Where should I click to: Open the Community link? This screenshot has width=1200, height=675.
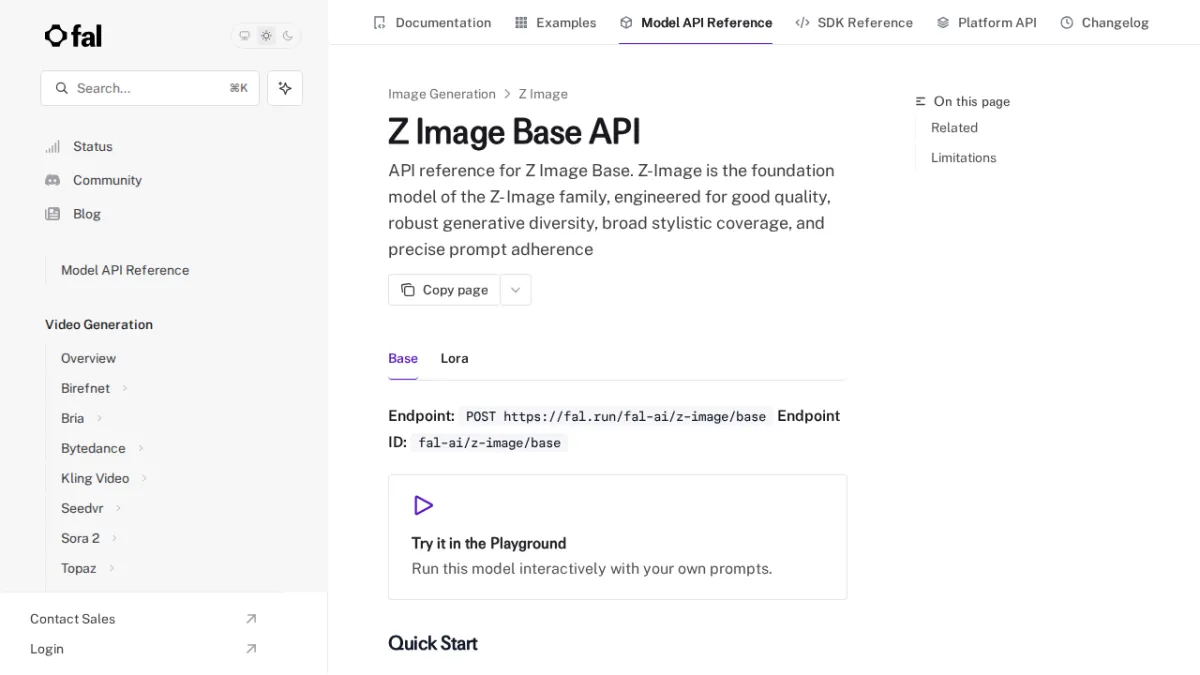tap(107, 180)
